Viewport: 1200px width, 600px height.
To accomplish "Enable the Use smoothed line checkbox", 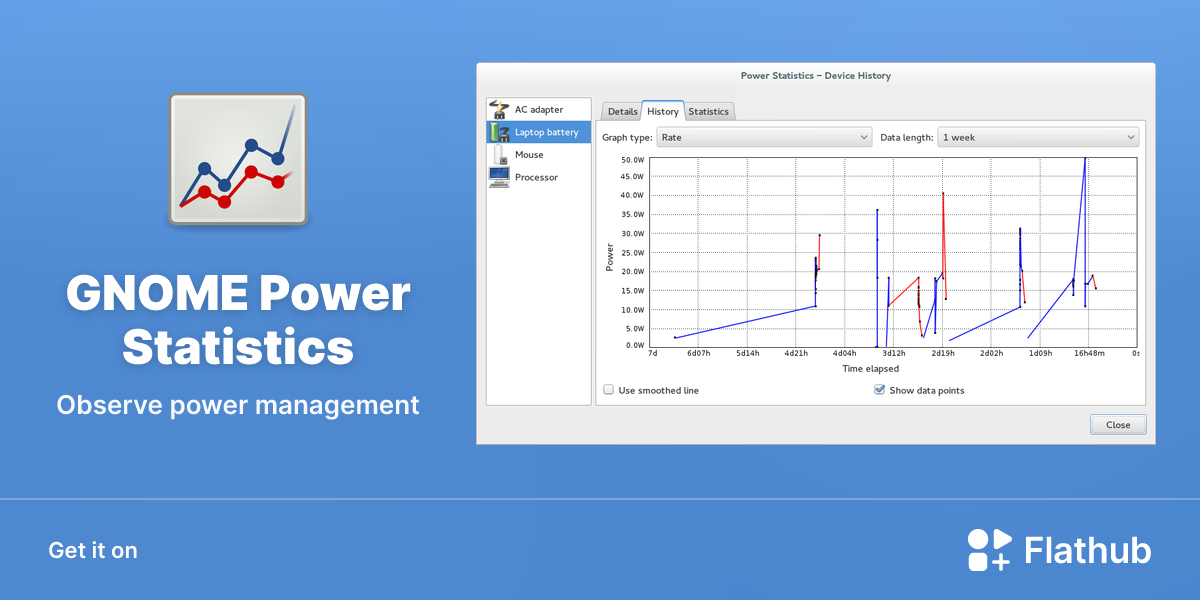I will (608, 390).
